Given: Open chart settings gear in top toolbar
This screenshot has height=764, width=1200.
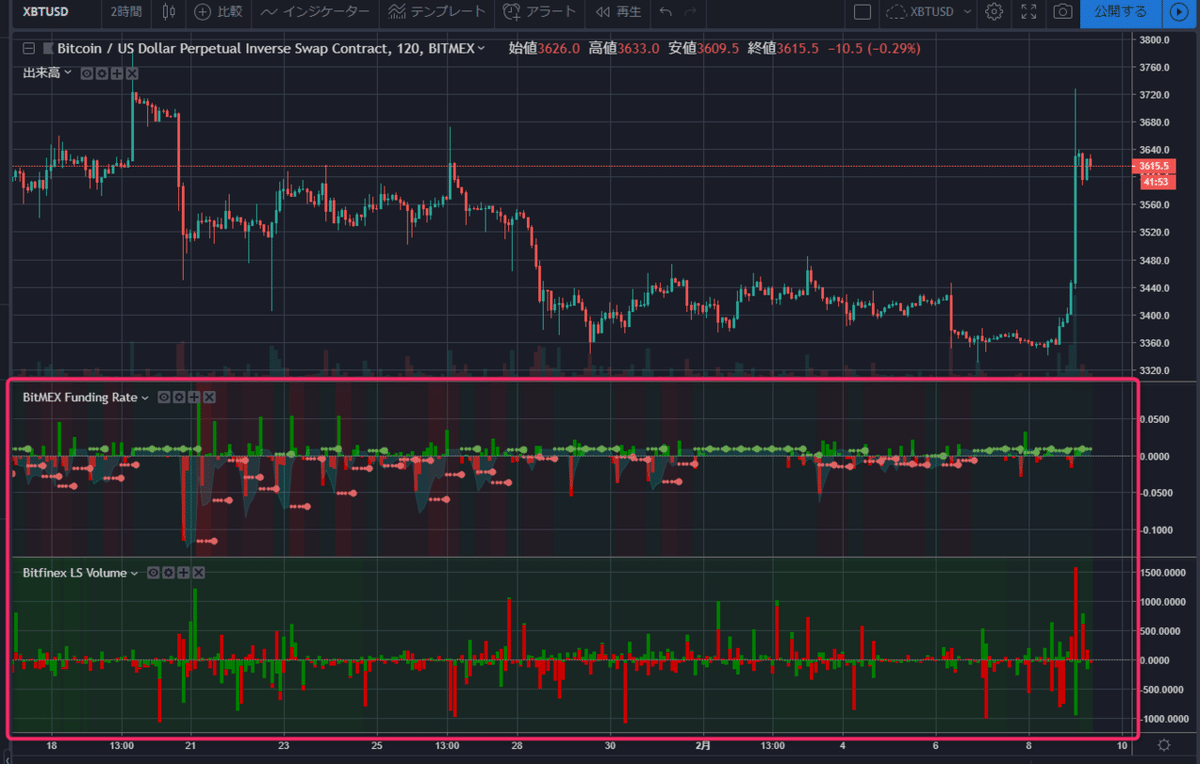Looking at the screenshot, I should point(993,12).
